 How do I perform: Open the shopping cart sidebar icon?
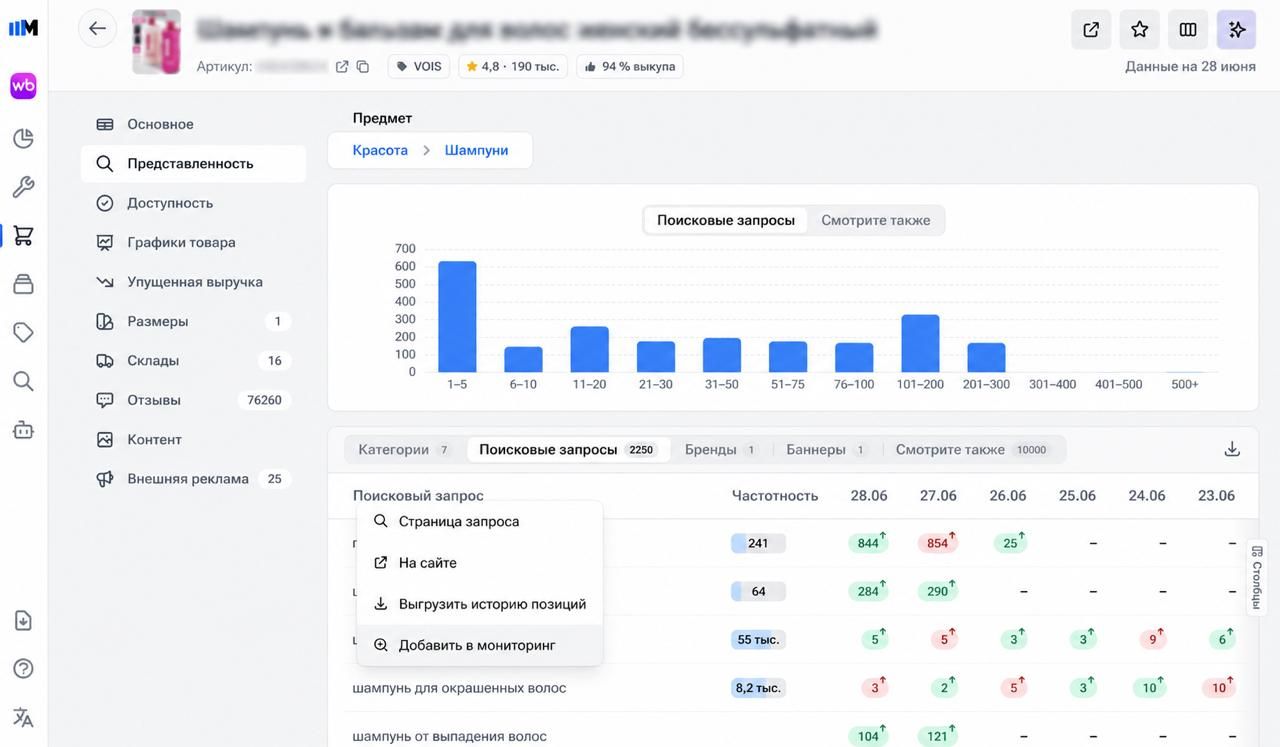coord(23,236)
